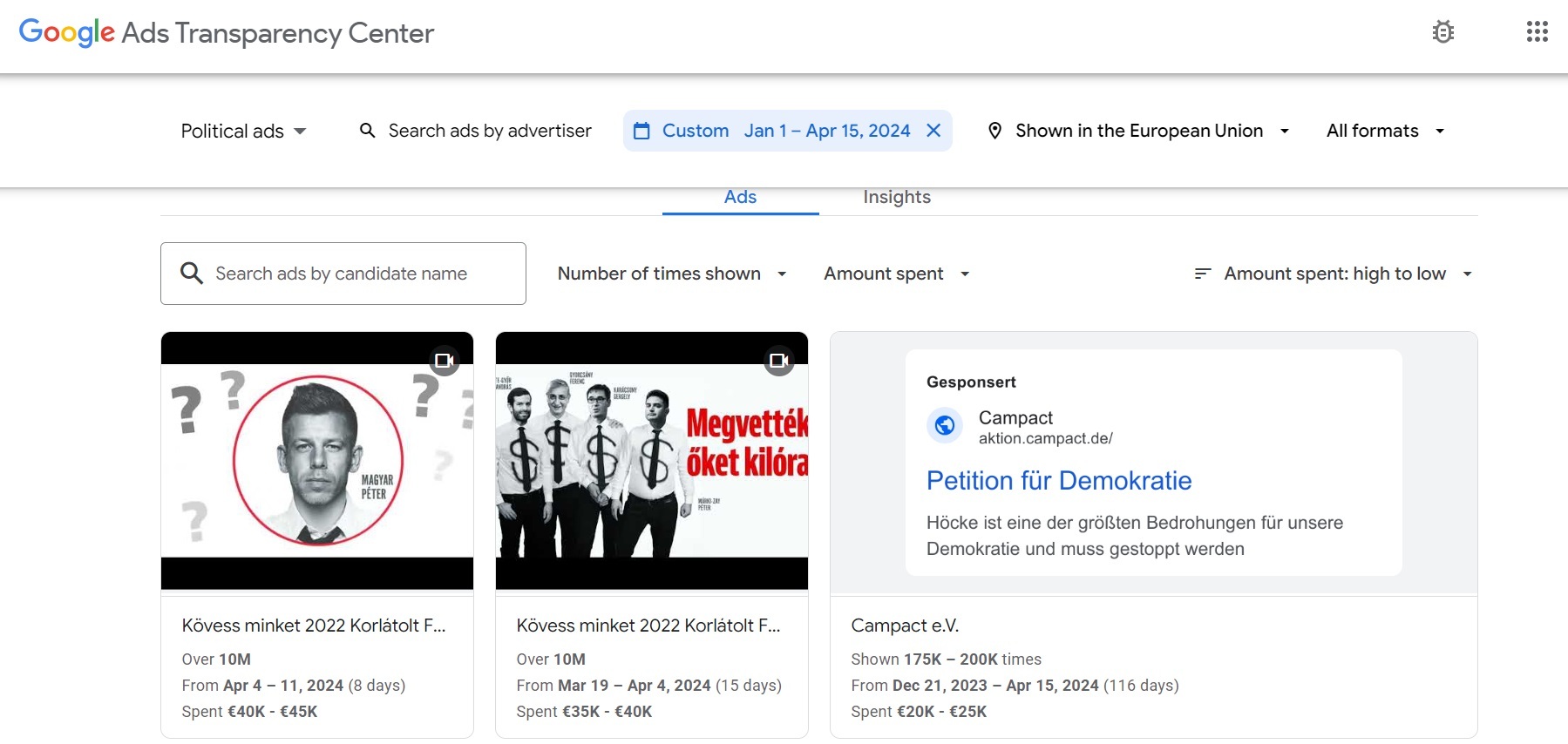The width and height of the screenshot is (1568, 744).
Task: Open Amount spent: high to low sorting
Action: pyautogui.click(x=1334, y=274)
